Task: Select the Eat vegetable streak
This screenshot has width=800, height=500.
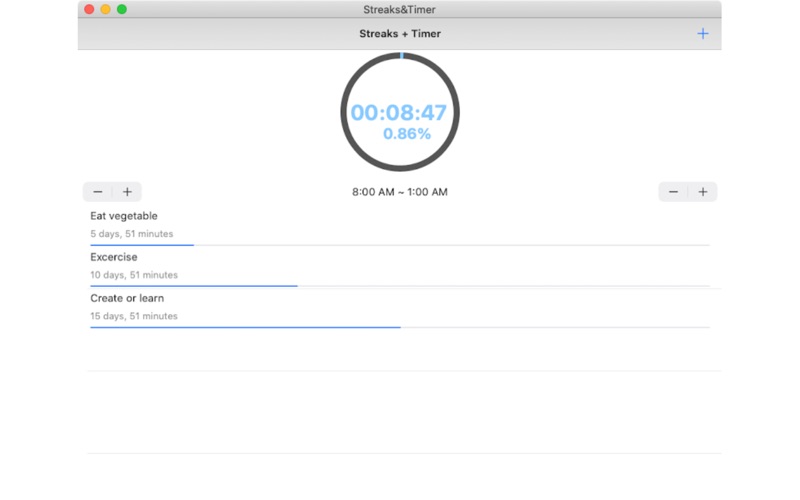Action: pyautogui.click(x=399, y=227)
